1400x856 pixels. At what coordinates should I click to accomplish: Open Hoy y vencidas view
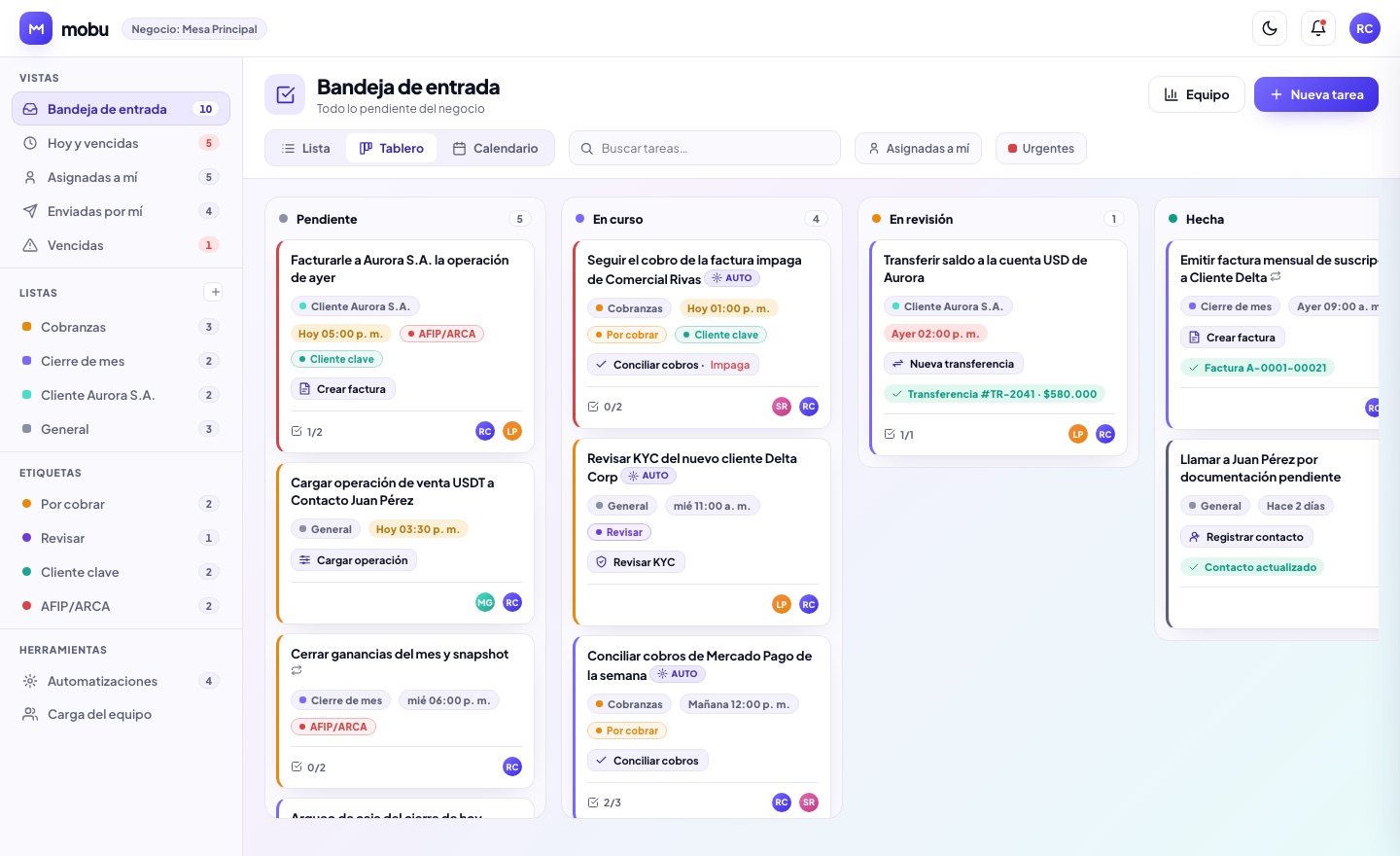click(121, 143)
